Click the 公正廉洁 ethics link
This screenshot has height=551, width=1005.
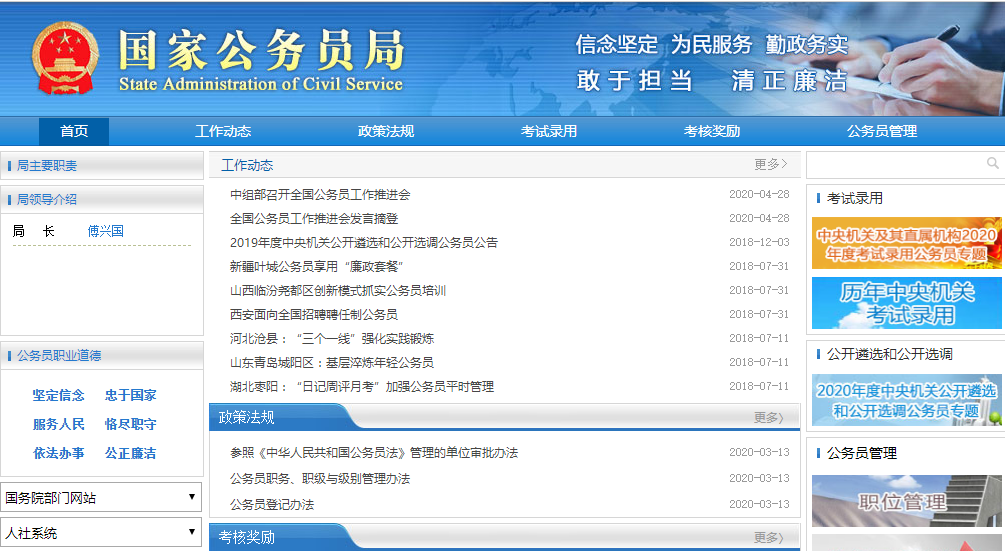point(130,453)
